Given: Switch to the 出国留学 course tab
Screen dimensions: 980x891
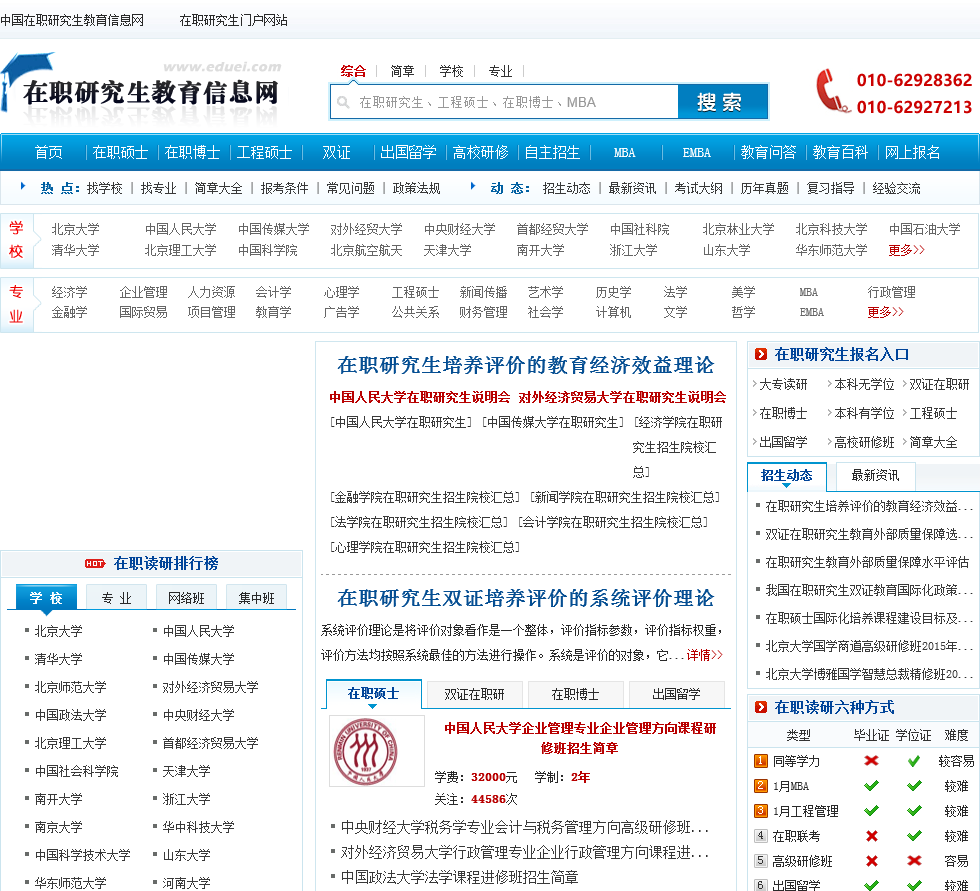Looking at the screenshot, I should 676,694.
